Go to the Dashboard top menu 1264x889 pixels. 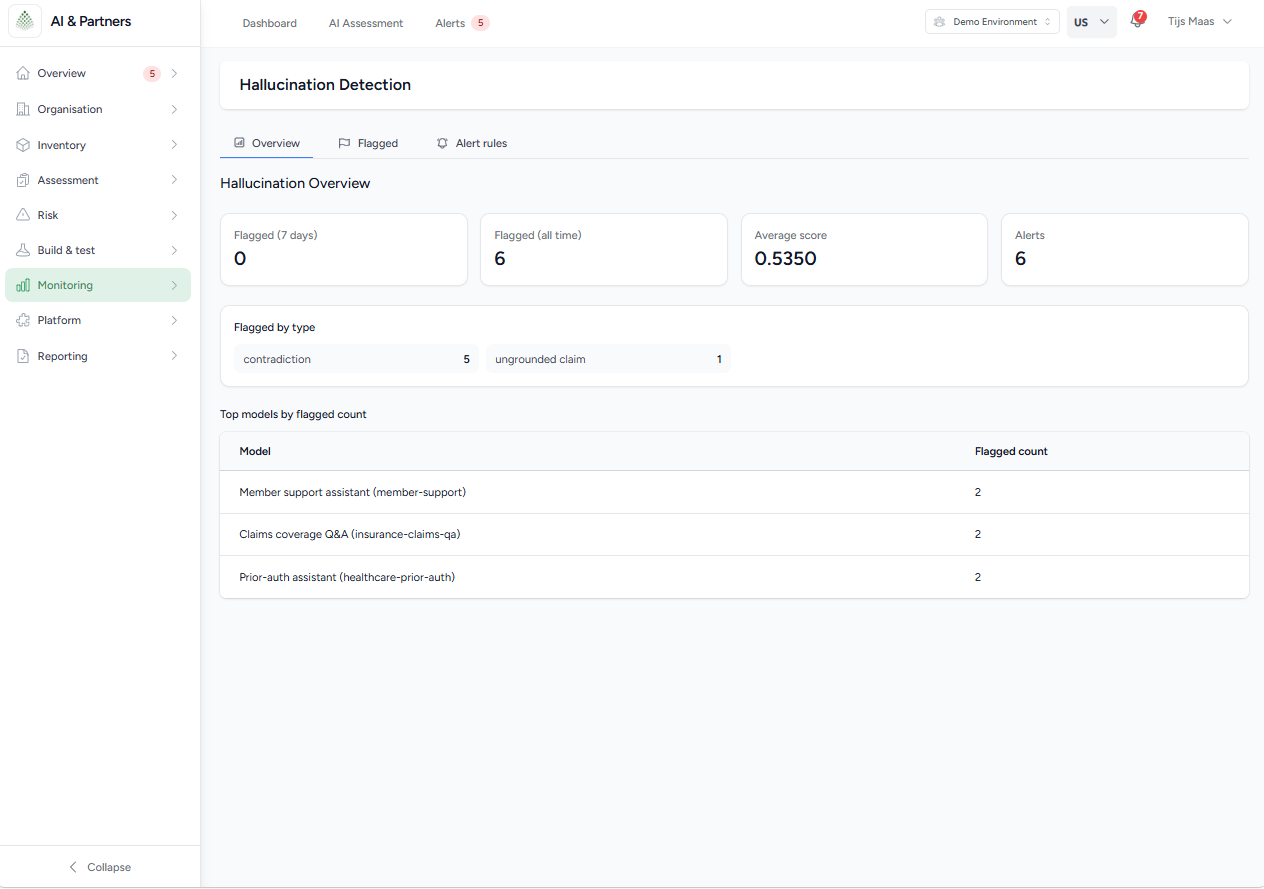coord(269,23)
